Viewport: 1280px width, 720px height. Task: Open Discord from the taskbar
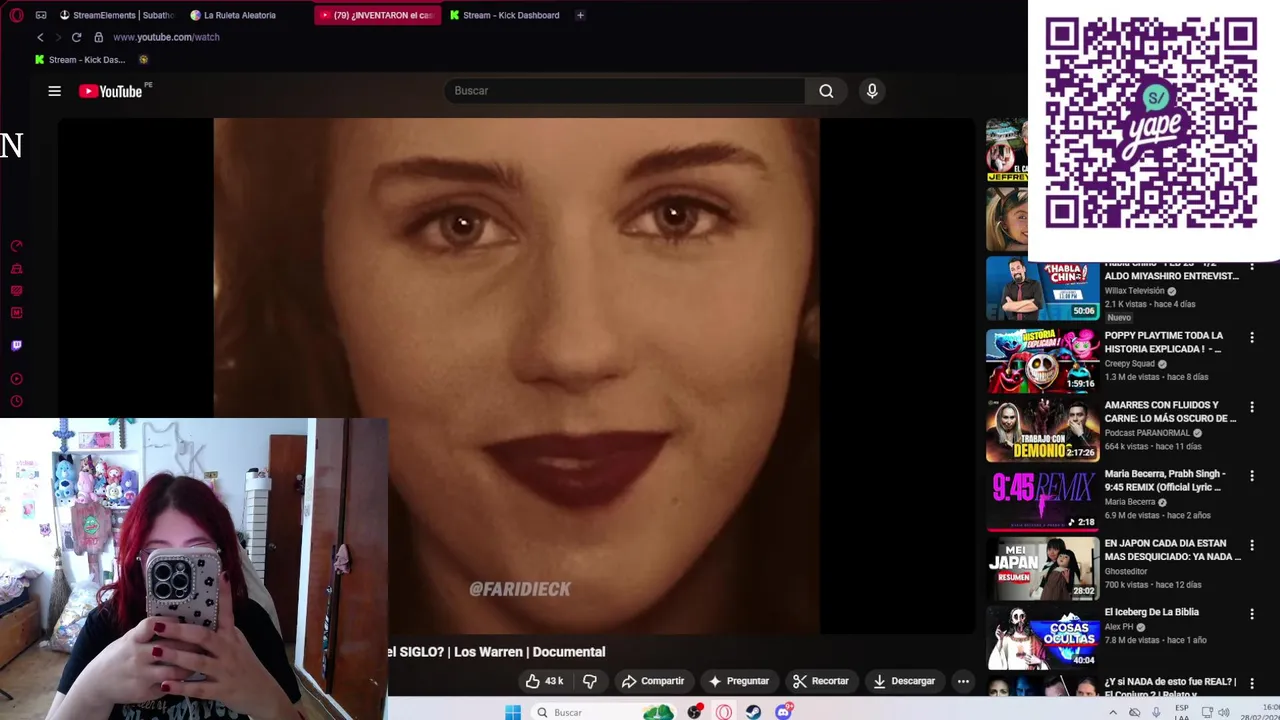point(784,712)
